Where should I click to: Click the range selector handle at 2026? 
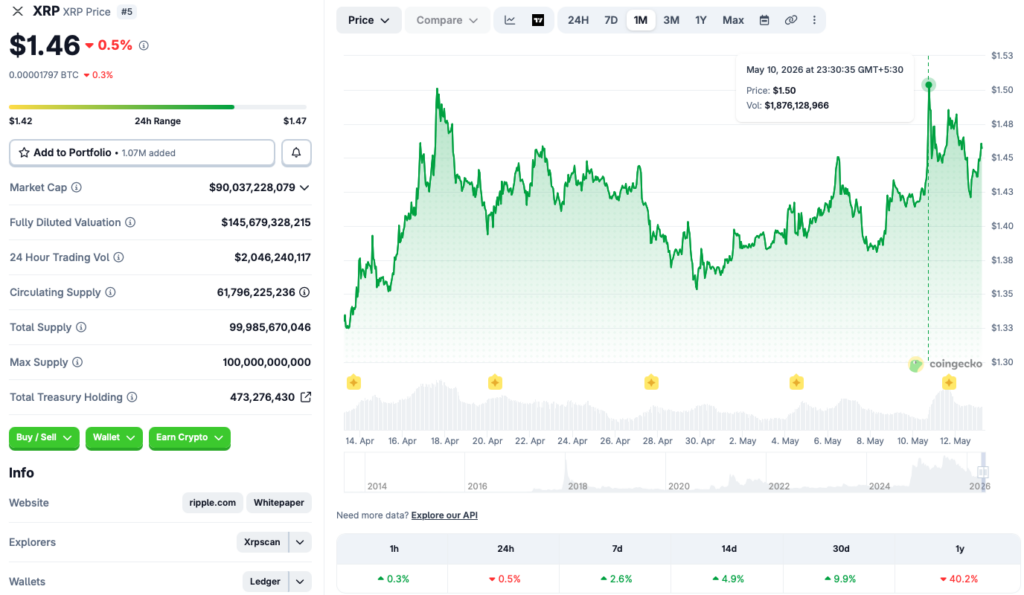pos(983,472)
